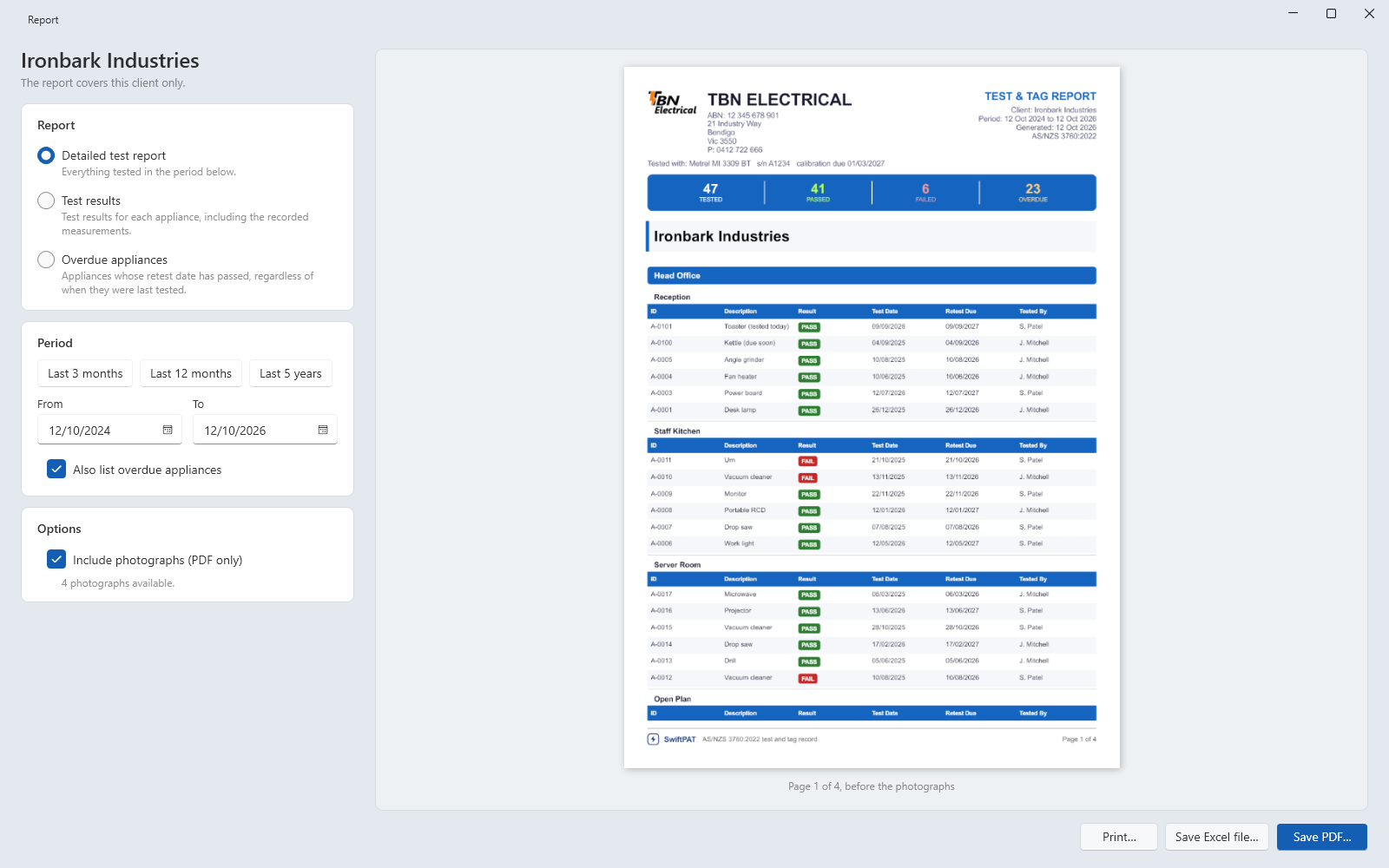Open the From date calendar picker icon
Image resolution: width=1389 pixels, height=868 pixels.
coord(168,430)
